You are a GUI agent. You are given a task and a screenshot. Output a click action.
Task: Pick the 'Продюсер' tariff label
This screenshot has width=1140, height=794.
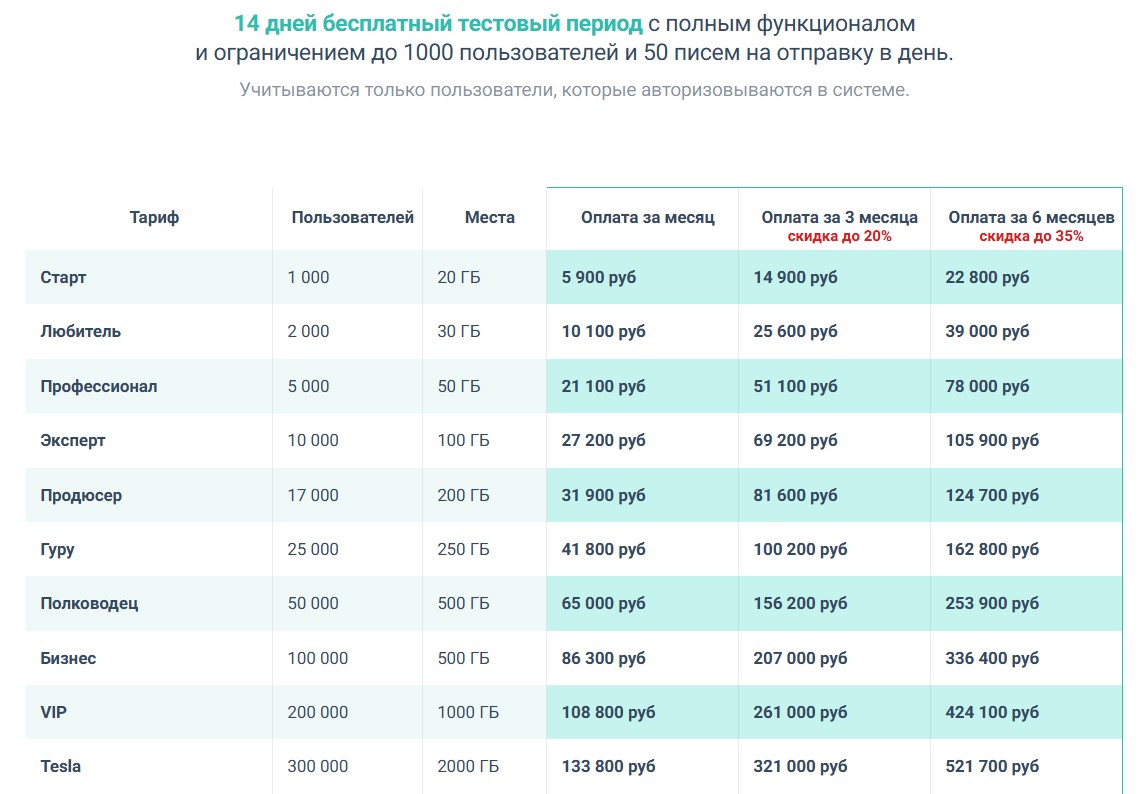[x=81, y=495]
